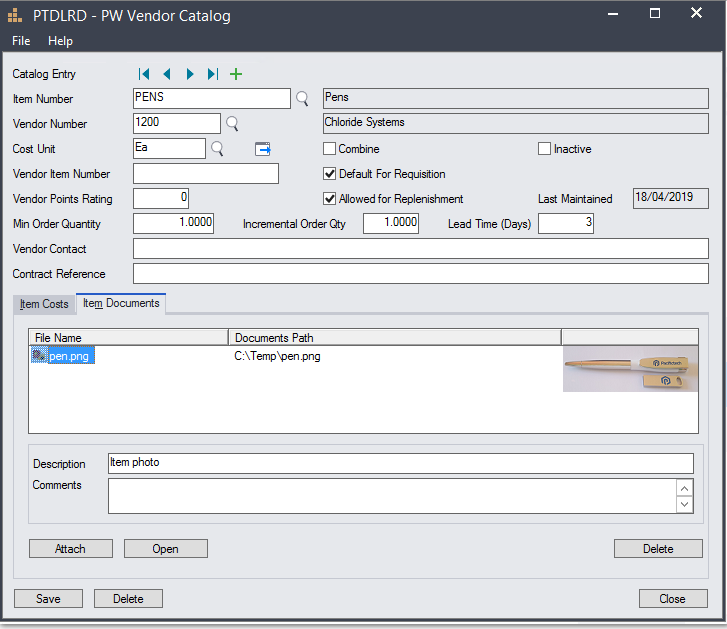Click the Lead Time (Days) field

coord(566,224)
